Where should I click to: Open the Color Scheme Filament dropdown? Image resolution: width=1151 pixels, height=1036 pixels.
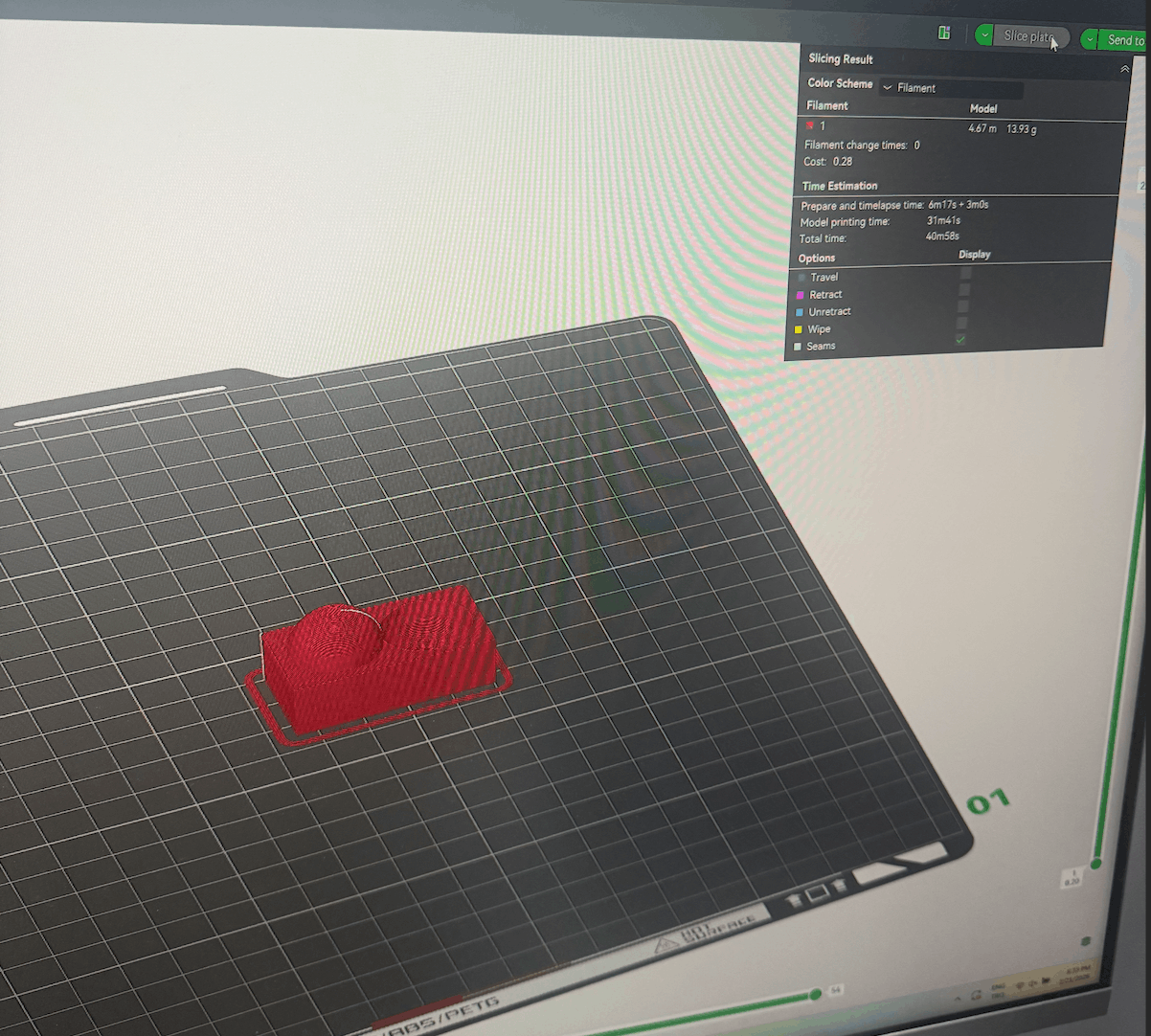(x=951, y=88)
